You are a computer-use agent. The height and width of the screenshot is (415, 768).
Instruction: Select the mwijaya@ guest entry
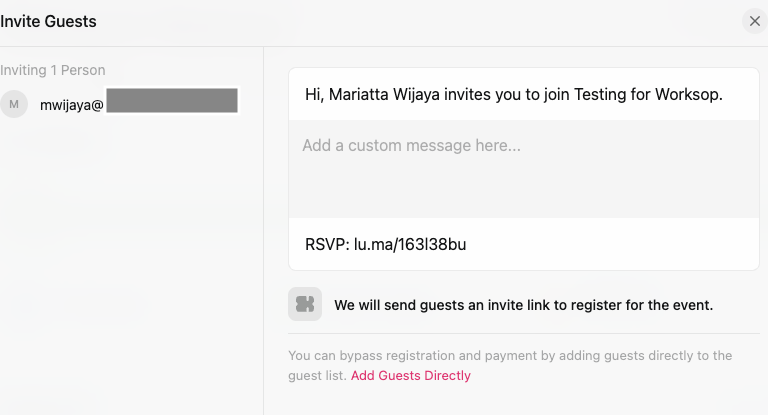(x=120, y=104)
